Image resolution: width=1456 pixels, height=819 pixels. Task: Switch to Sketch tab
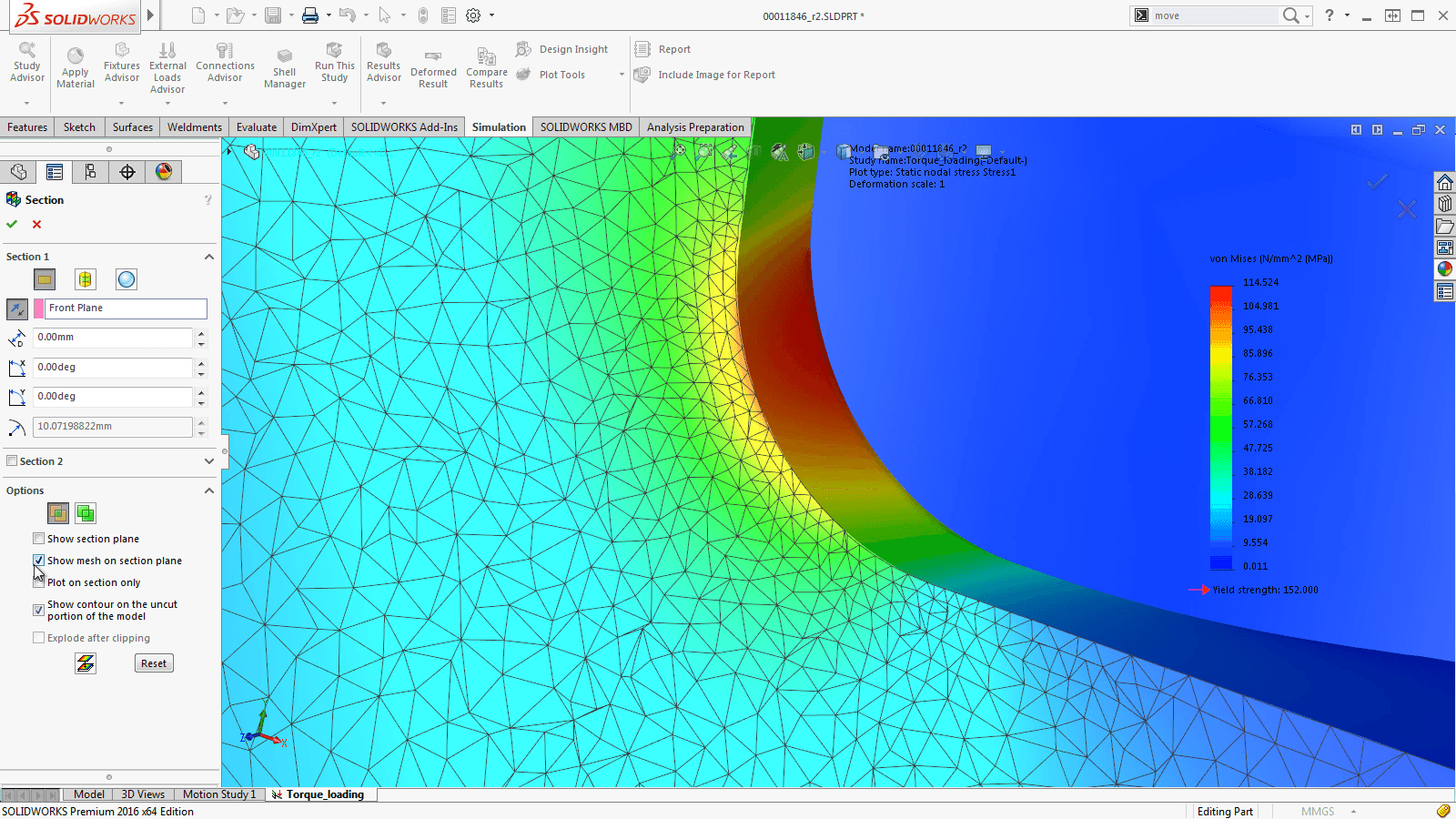(79, 127)
